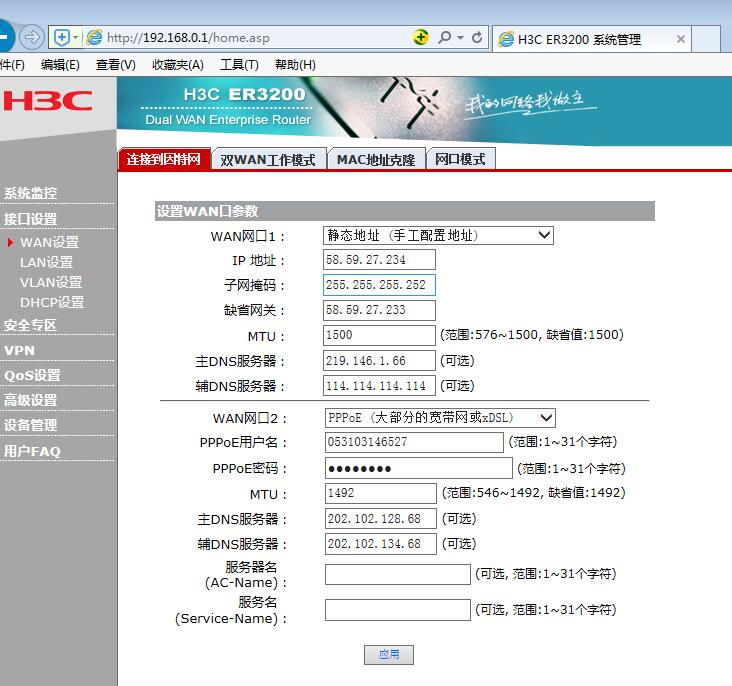Click the refresh page icon
Image resolution: width=732 pixels, height=686 pixels.
[477, 37]
